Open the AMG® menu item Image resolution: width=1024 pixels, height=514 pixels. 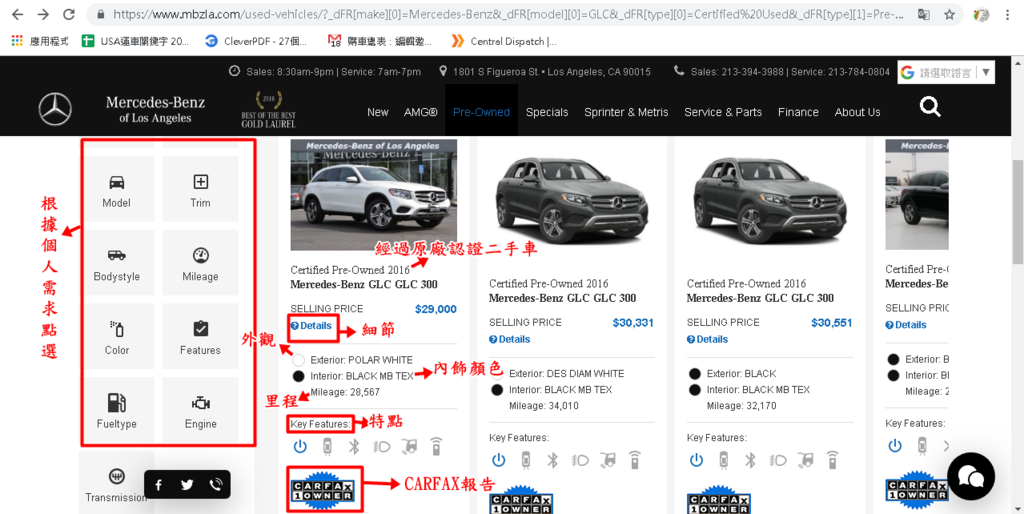pos(421,112)
